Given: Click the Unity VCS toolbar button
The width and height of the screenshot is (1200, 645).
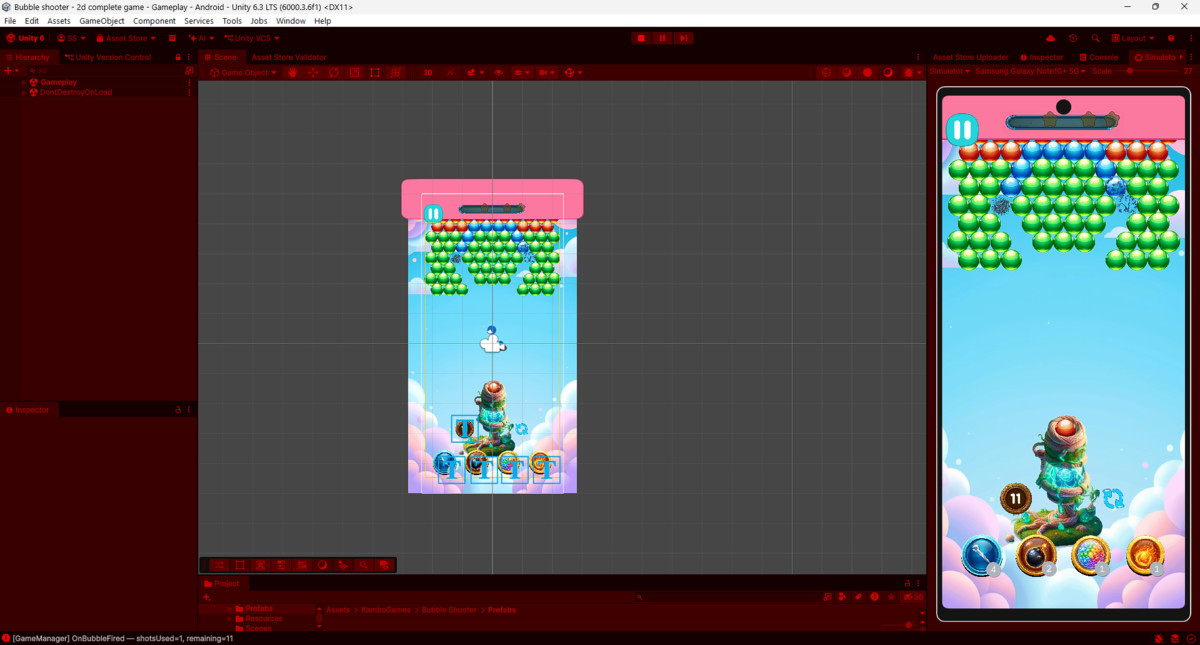Looking at the screenshot, I should pyautogui.click(x=251, y=38).
